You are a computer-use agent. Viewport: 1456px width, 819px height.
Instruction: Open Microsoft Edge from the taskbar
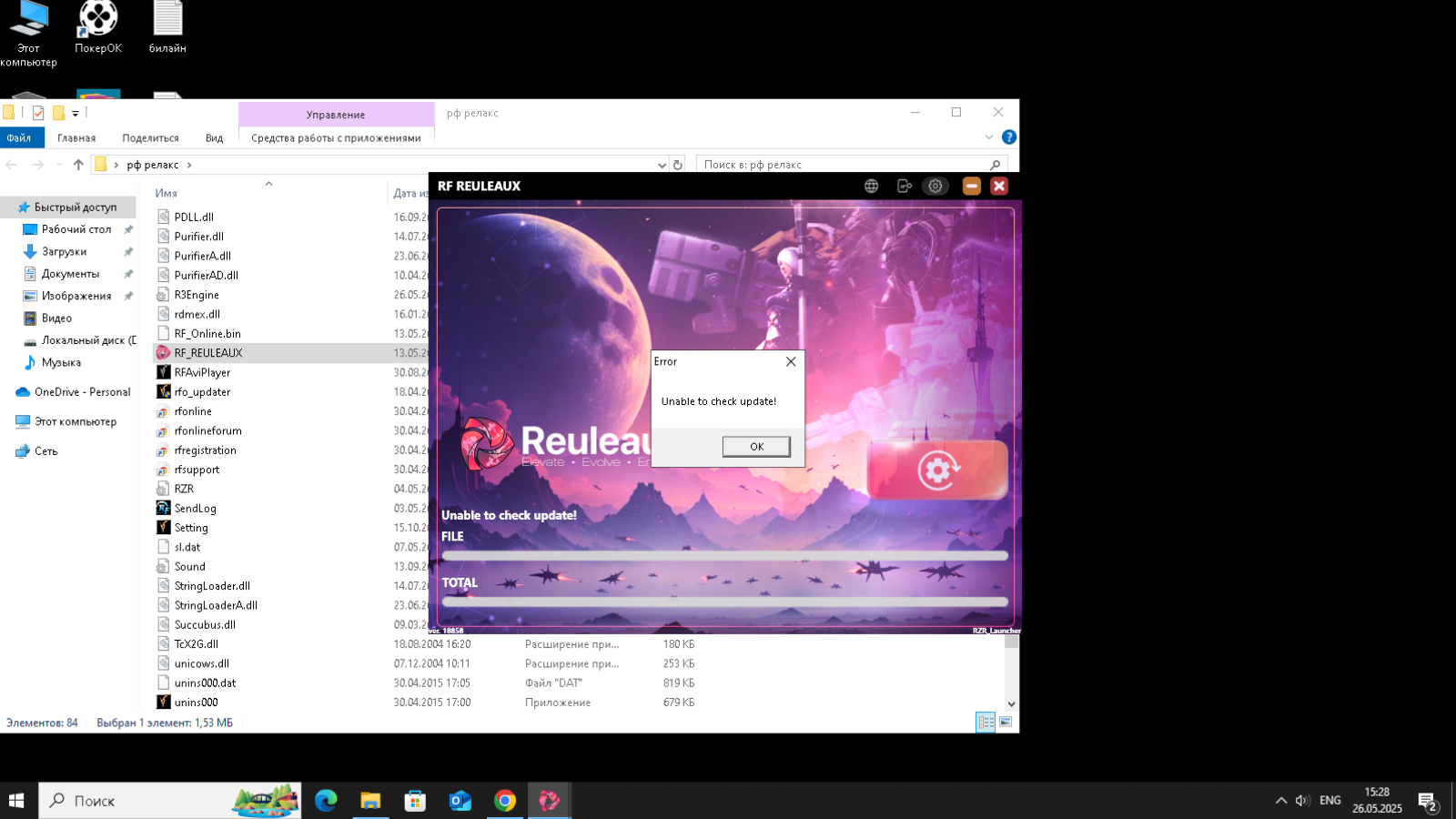click(x=326, y=801)
